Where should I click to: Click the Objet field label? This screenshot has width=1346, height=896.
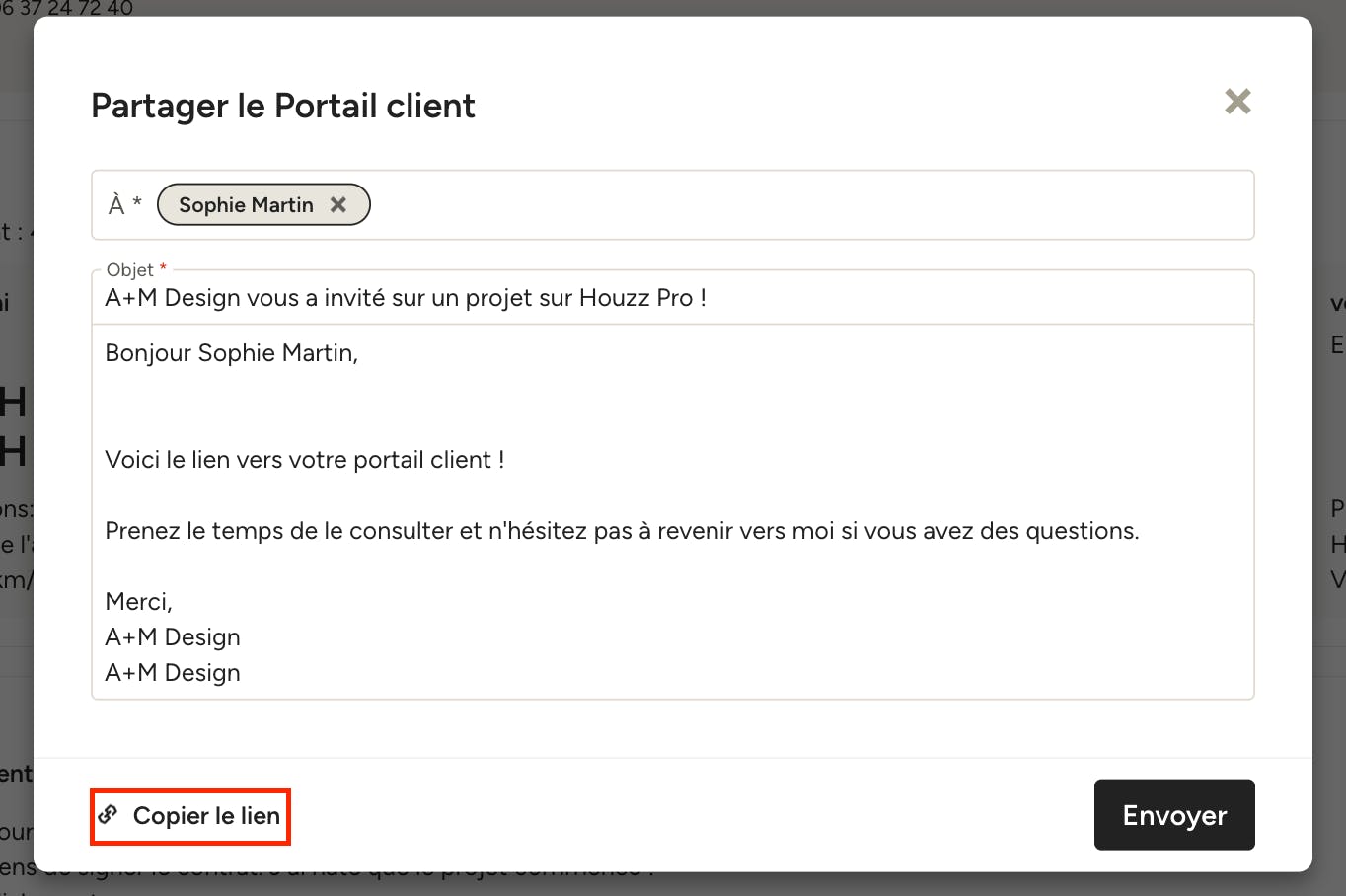tap(130, 269)
